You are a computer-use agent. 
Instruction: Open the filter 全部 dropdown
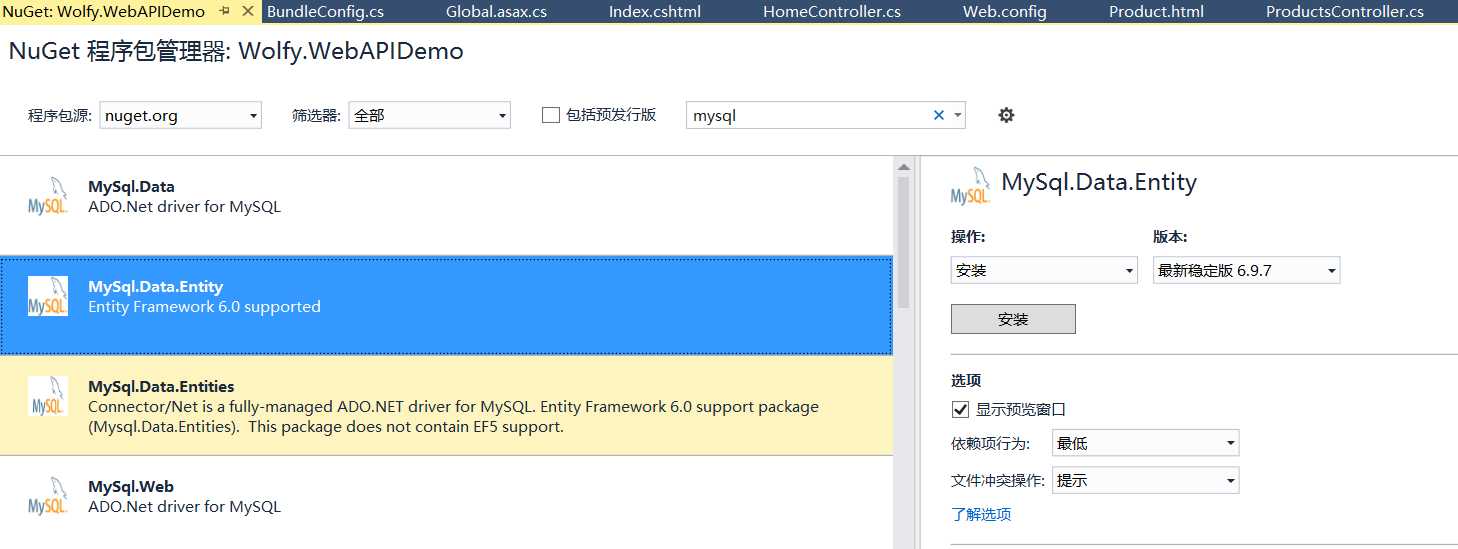(x=429, y=115)
